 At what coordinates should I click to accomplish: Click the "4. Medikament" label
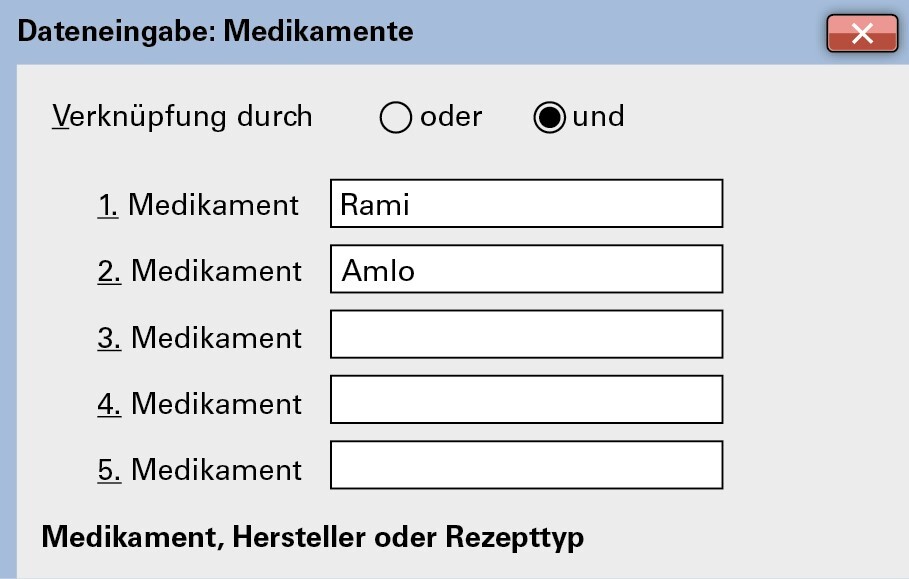click(x=199, y=403)
